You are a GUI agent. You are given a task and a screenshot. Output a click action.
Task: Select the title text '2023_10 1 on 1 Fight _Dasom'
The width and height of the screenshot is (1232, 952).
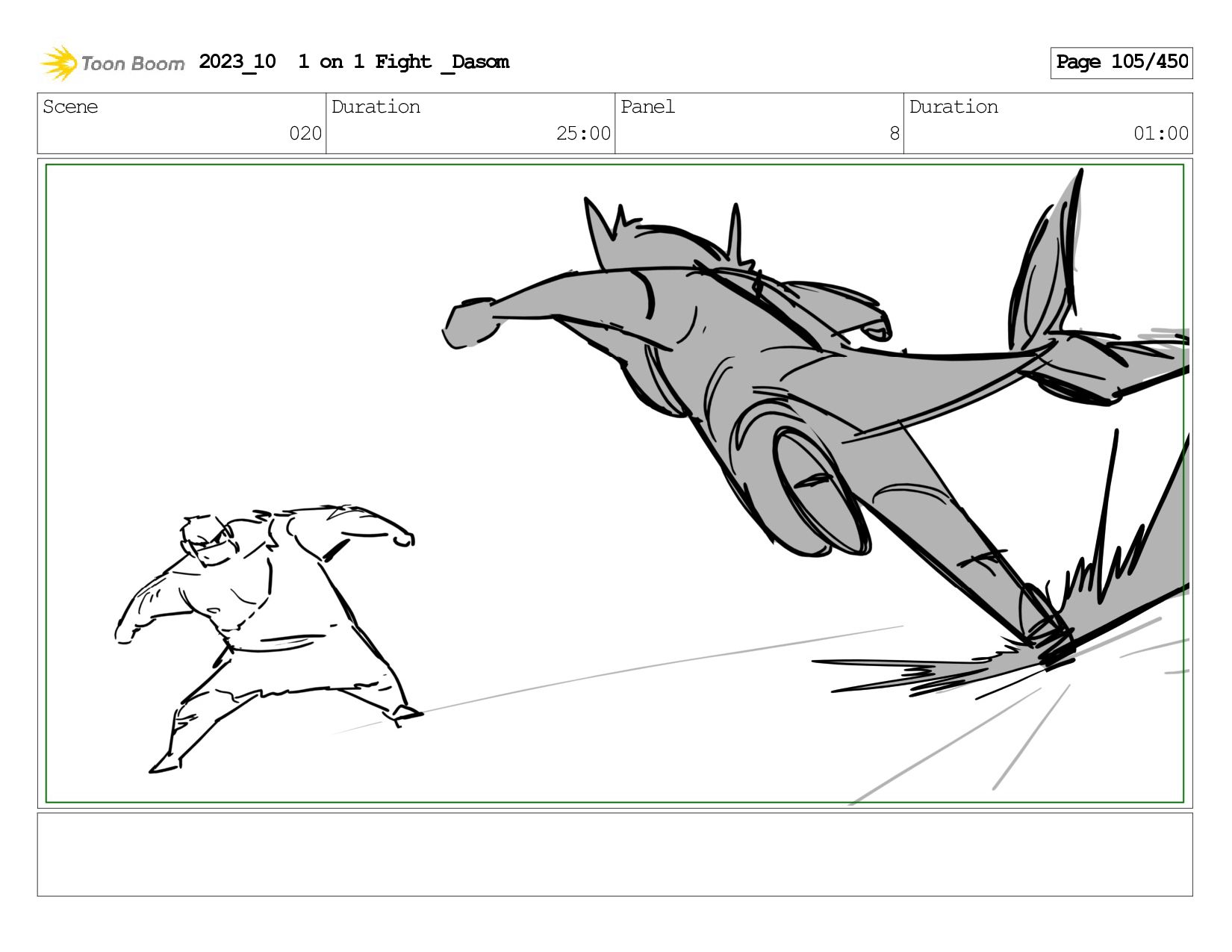354,62
